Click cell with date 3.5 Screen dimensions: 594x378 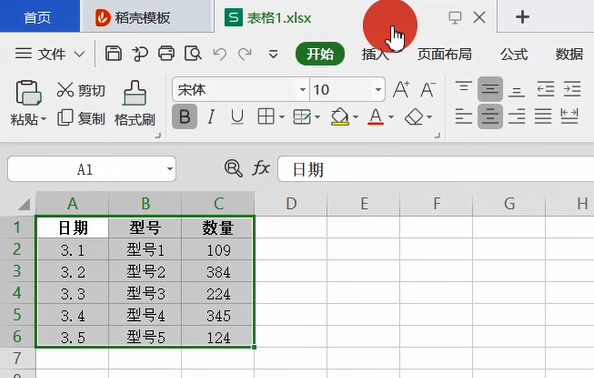tap(72, 337)
